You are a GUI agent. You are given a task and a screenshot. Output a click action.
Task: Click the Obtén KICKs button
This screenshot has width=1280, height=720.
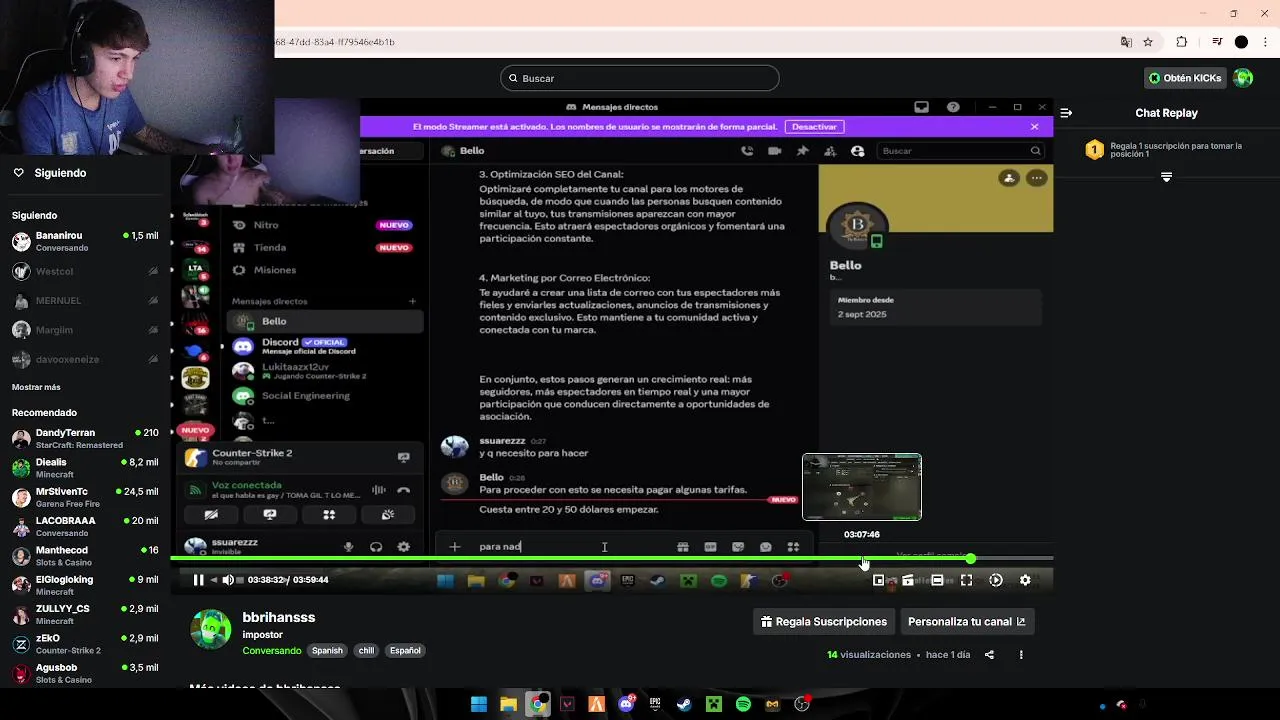[x=1185, y=78]
